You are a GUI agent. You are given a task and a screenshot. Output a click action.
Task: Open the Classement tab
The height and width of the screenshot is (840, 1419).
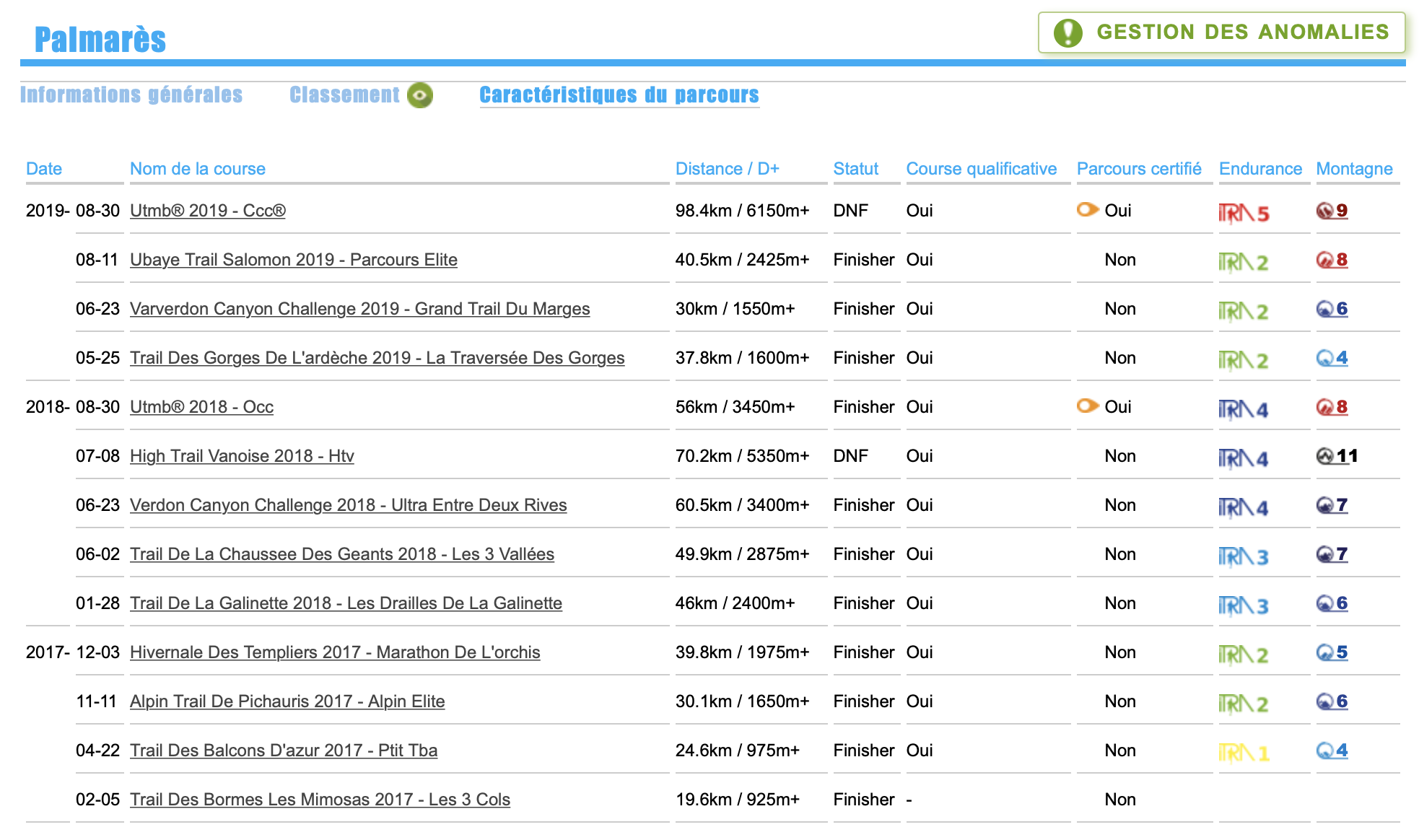click(x=344, y=95)
